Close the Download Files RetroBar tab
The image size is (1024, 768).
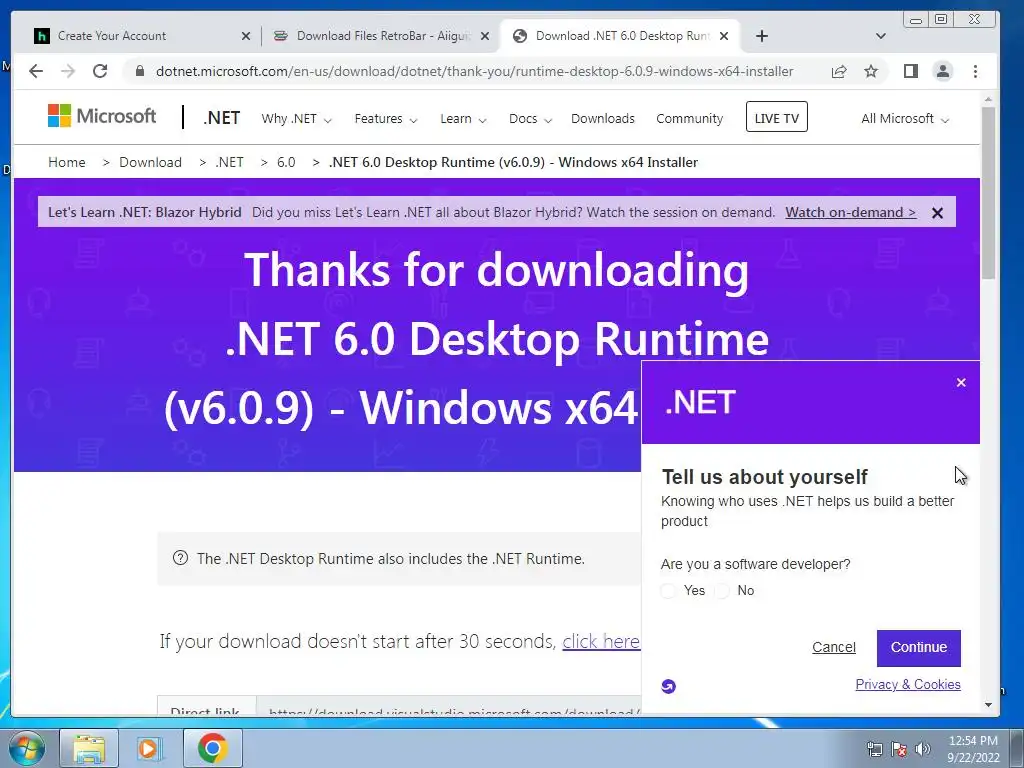pyautogui.click(x=485, y=36)
